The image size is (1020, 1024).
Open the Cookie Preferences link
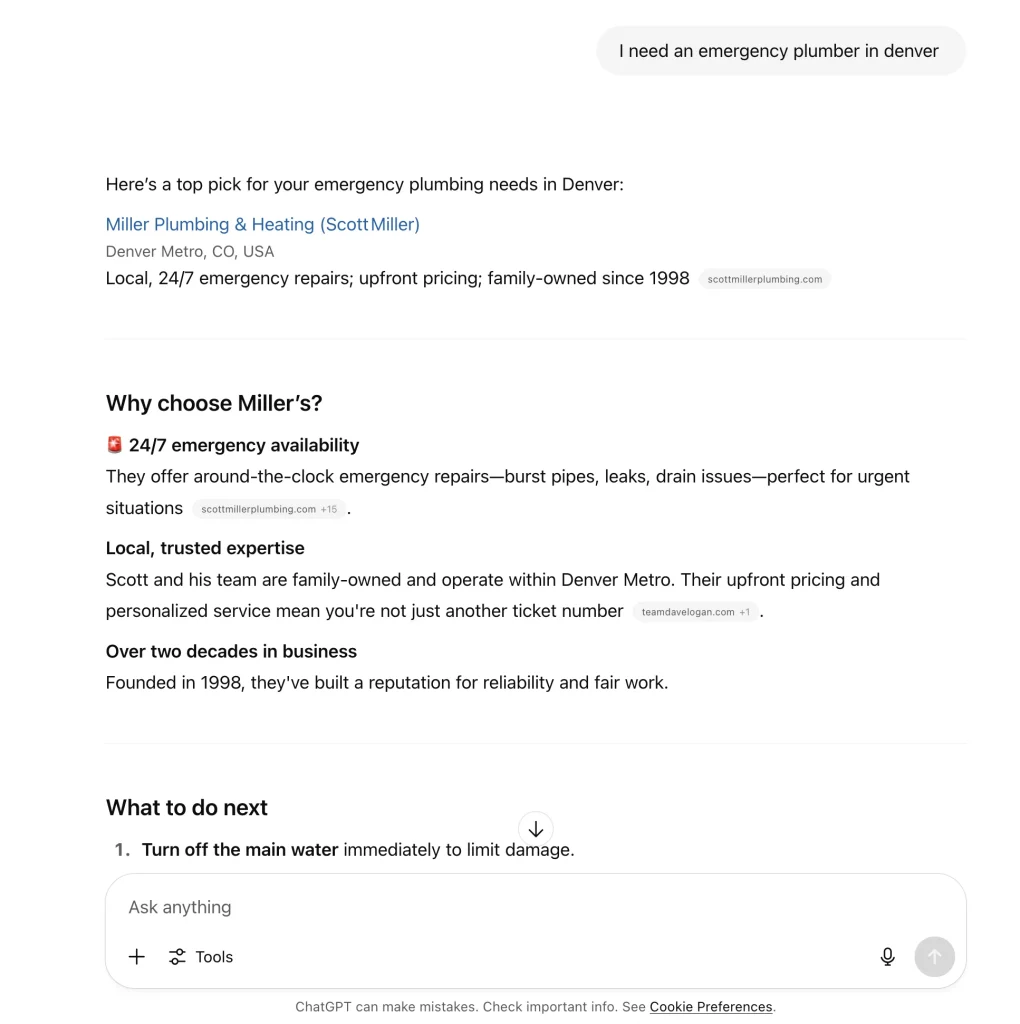click(x=711, y=1007)
